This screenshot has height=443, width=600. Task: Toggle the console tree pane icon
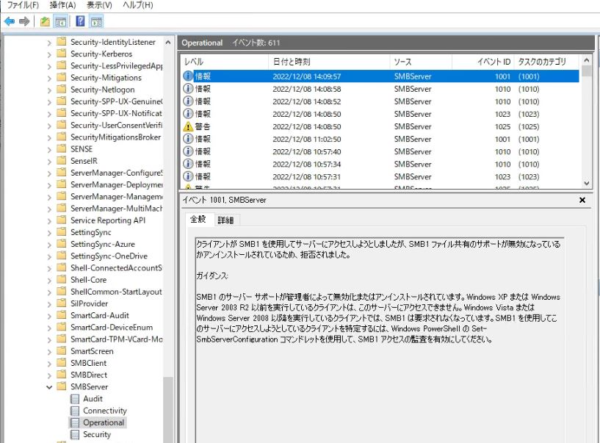60,21
